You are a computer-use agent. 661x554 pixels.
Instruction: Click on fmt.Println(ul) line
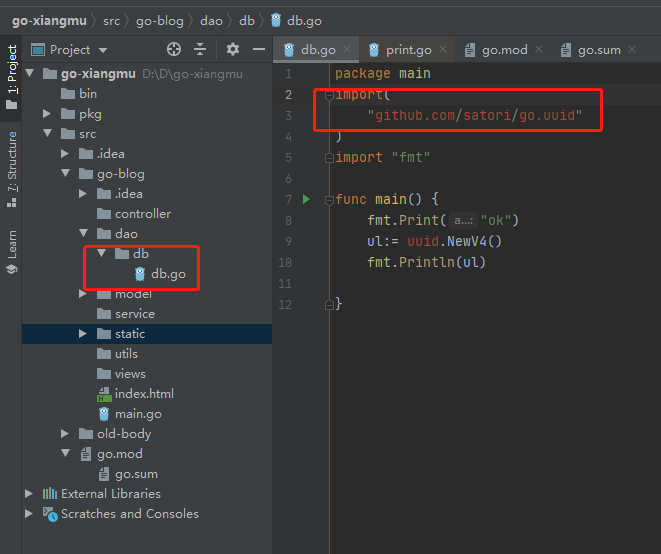[x=426, y=262]
